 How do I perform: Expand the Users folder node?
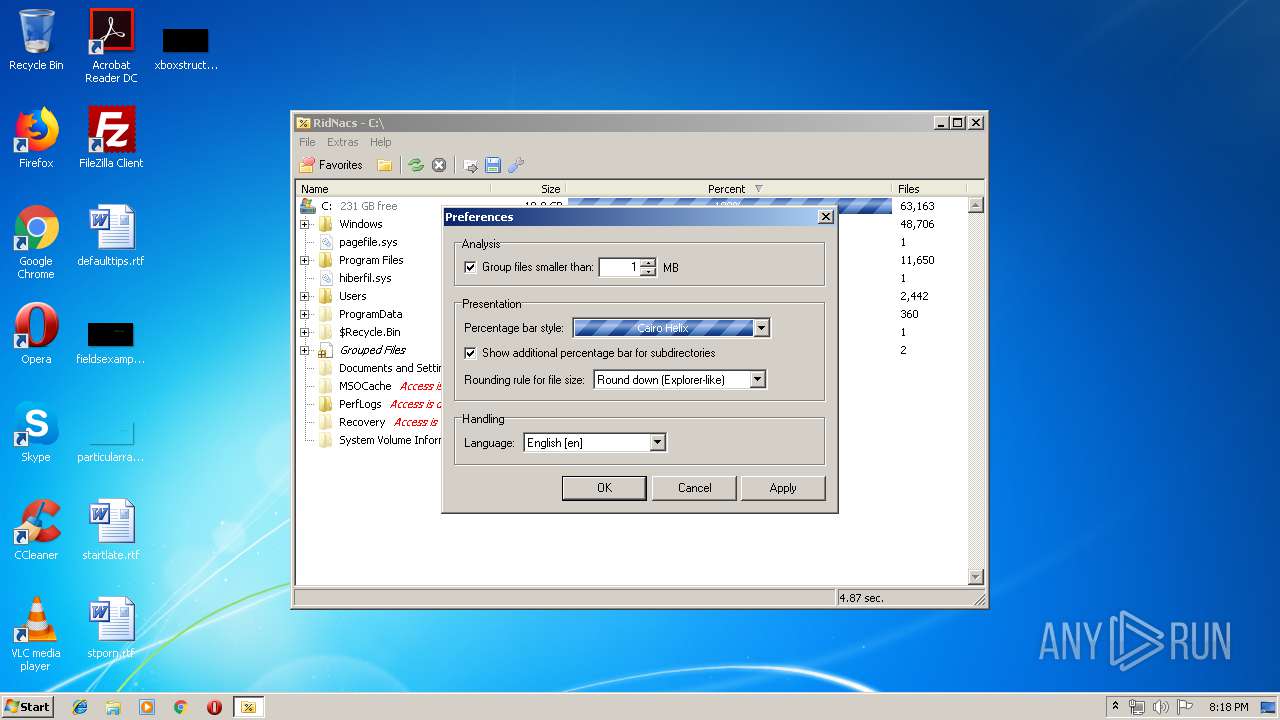[305, 296]
